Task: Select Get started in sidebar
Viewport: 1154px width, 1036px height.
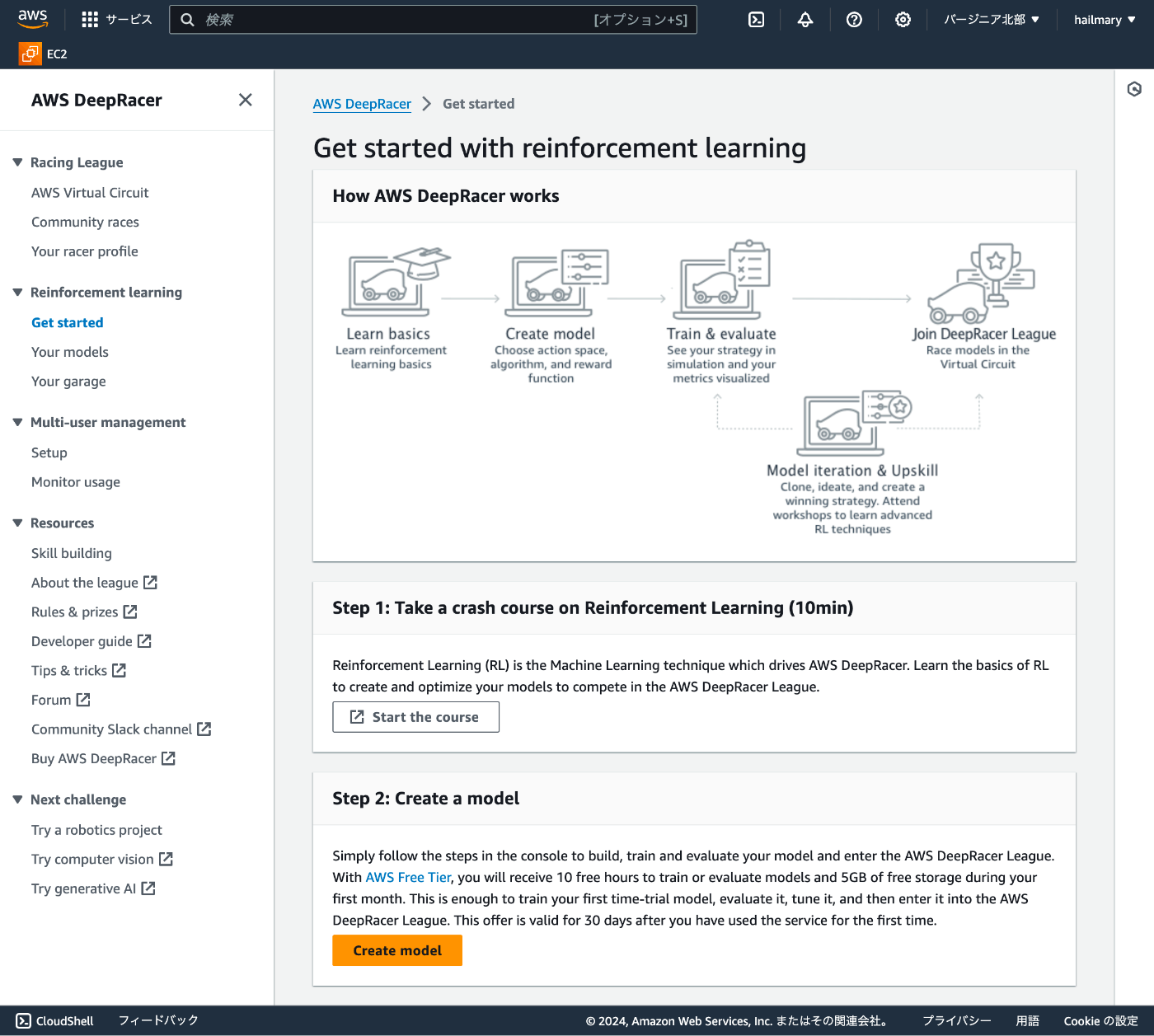Action: coord(68,322)
